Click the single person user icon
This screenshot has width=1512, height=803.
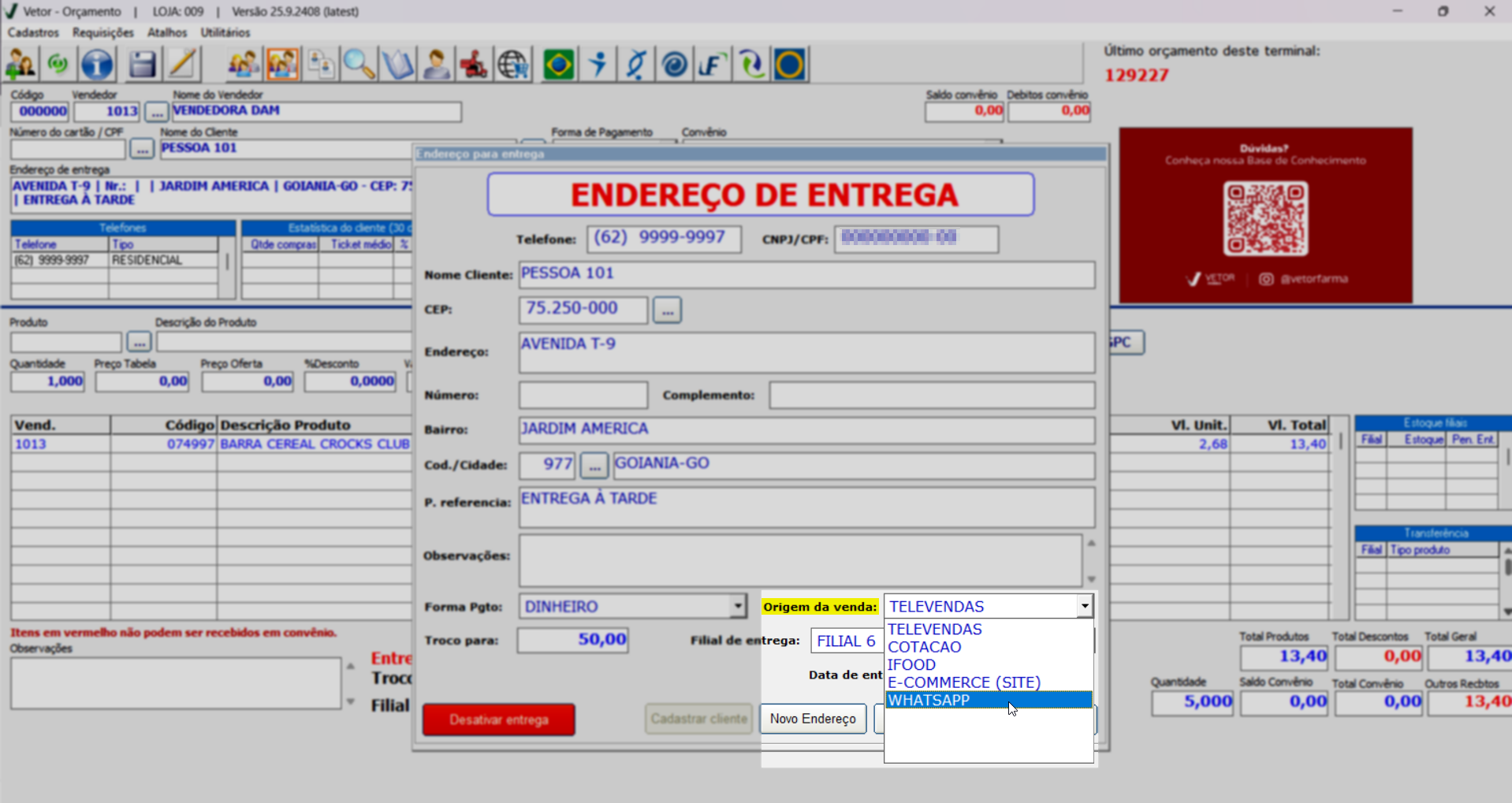pos(436,65)
